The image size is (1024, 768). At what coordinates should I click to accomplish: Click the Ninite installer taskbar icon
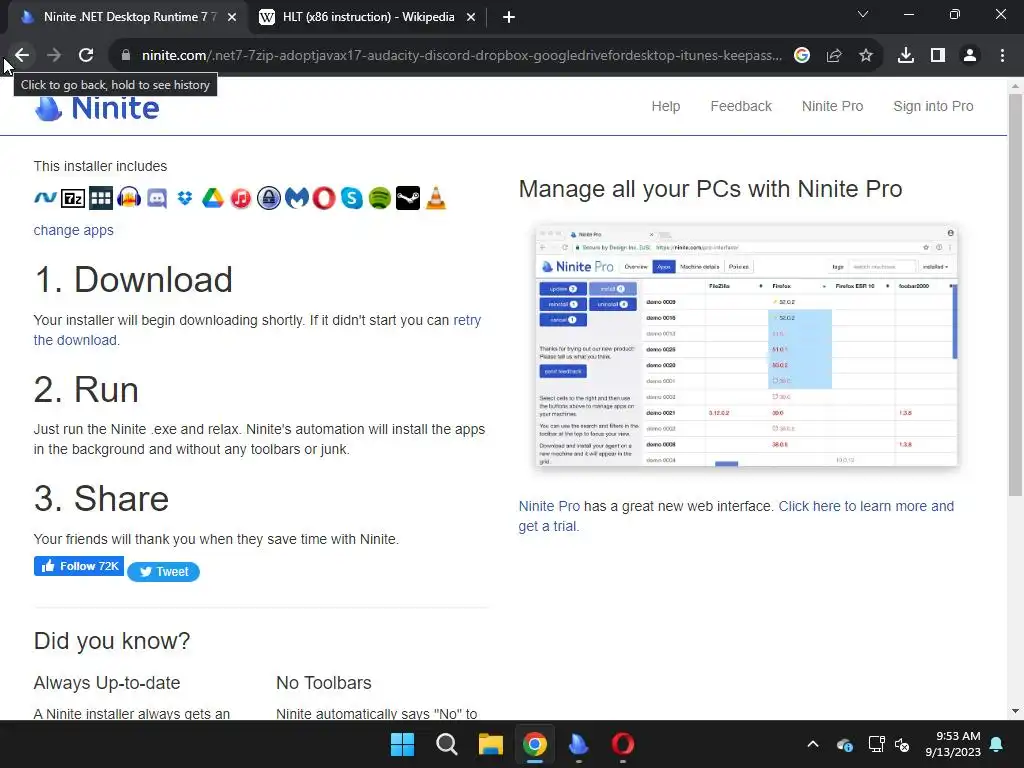[579, 744]
